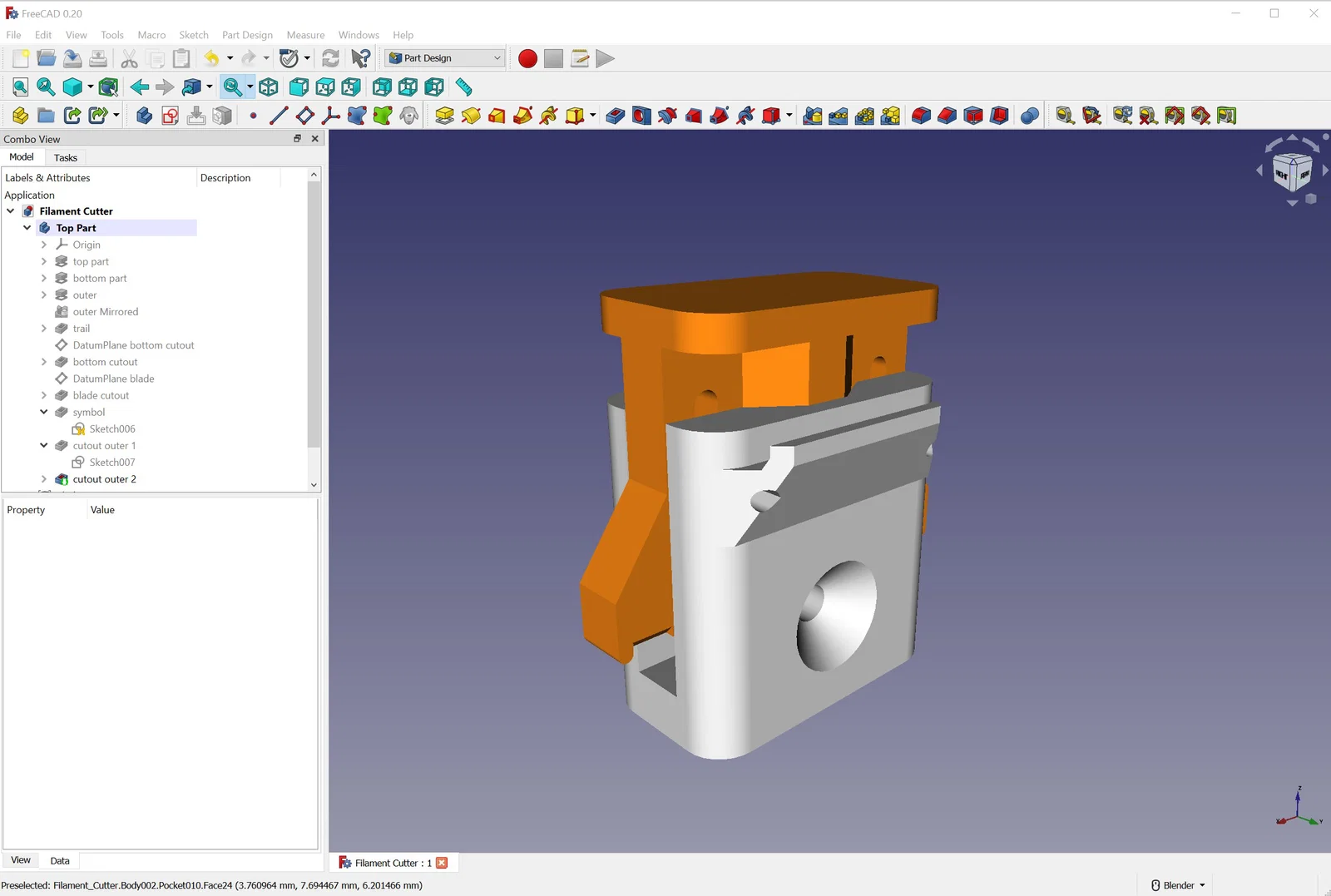The height and width of the screenshot is (896, 1331).
Task: Toggle floating of Combo View panel
Action: 297,139
